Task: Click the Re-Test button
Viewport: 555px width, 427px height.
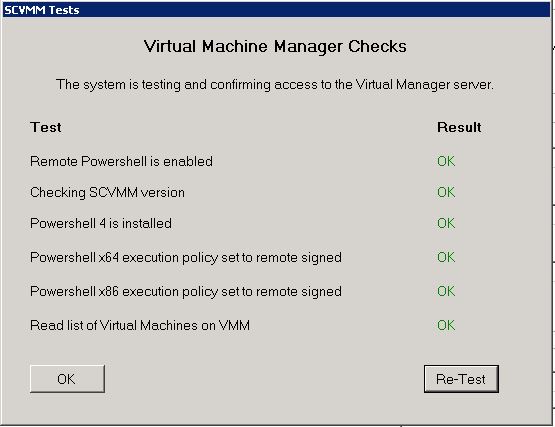Action: (461, 379)
